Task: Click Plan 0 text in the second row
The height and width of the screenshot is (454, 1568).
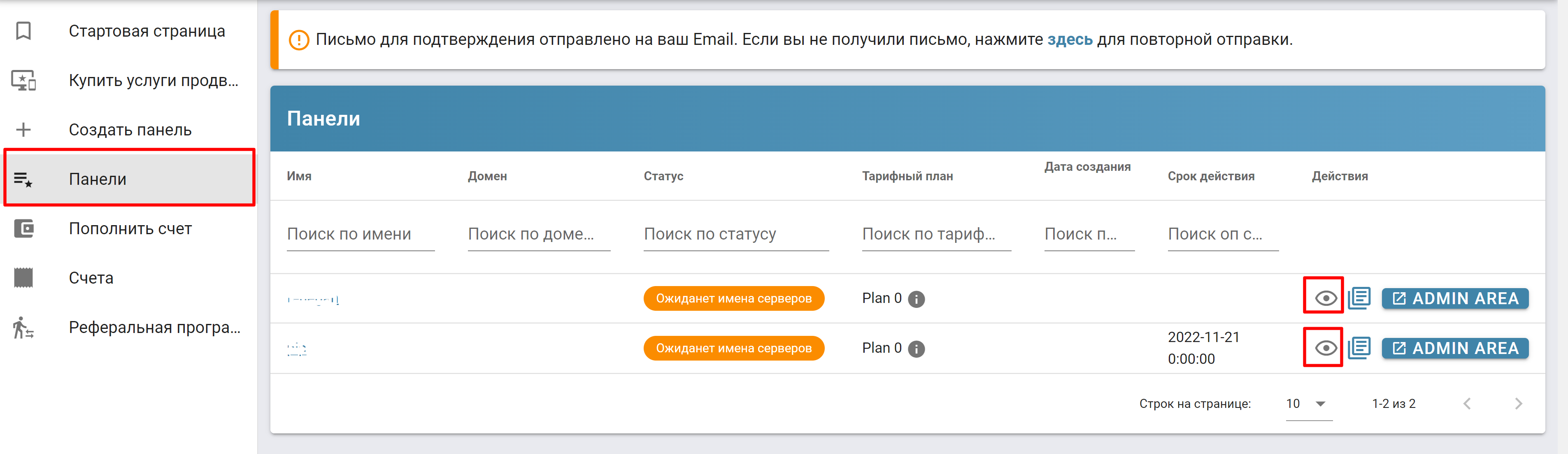Action: coord(882,348)
